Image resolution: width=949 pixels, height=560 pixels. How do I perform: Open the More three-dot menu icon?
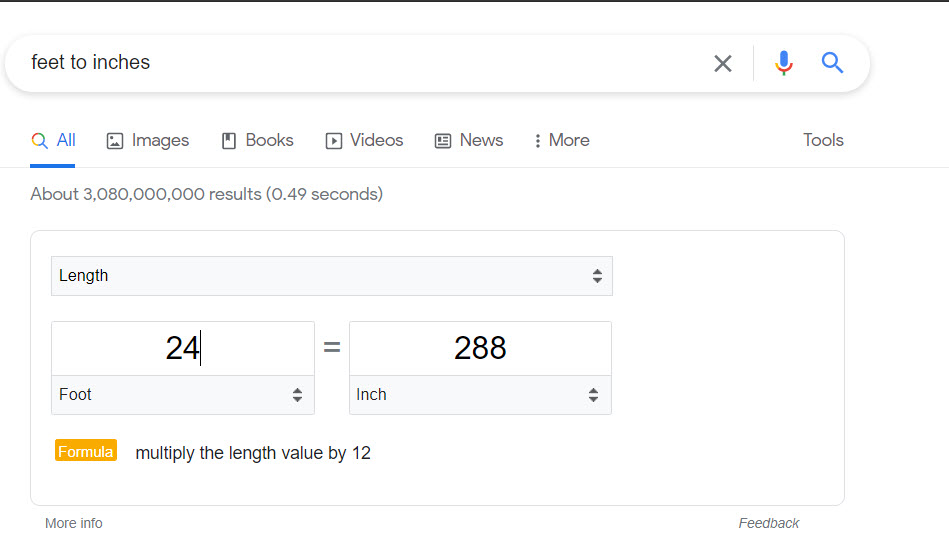537,141
